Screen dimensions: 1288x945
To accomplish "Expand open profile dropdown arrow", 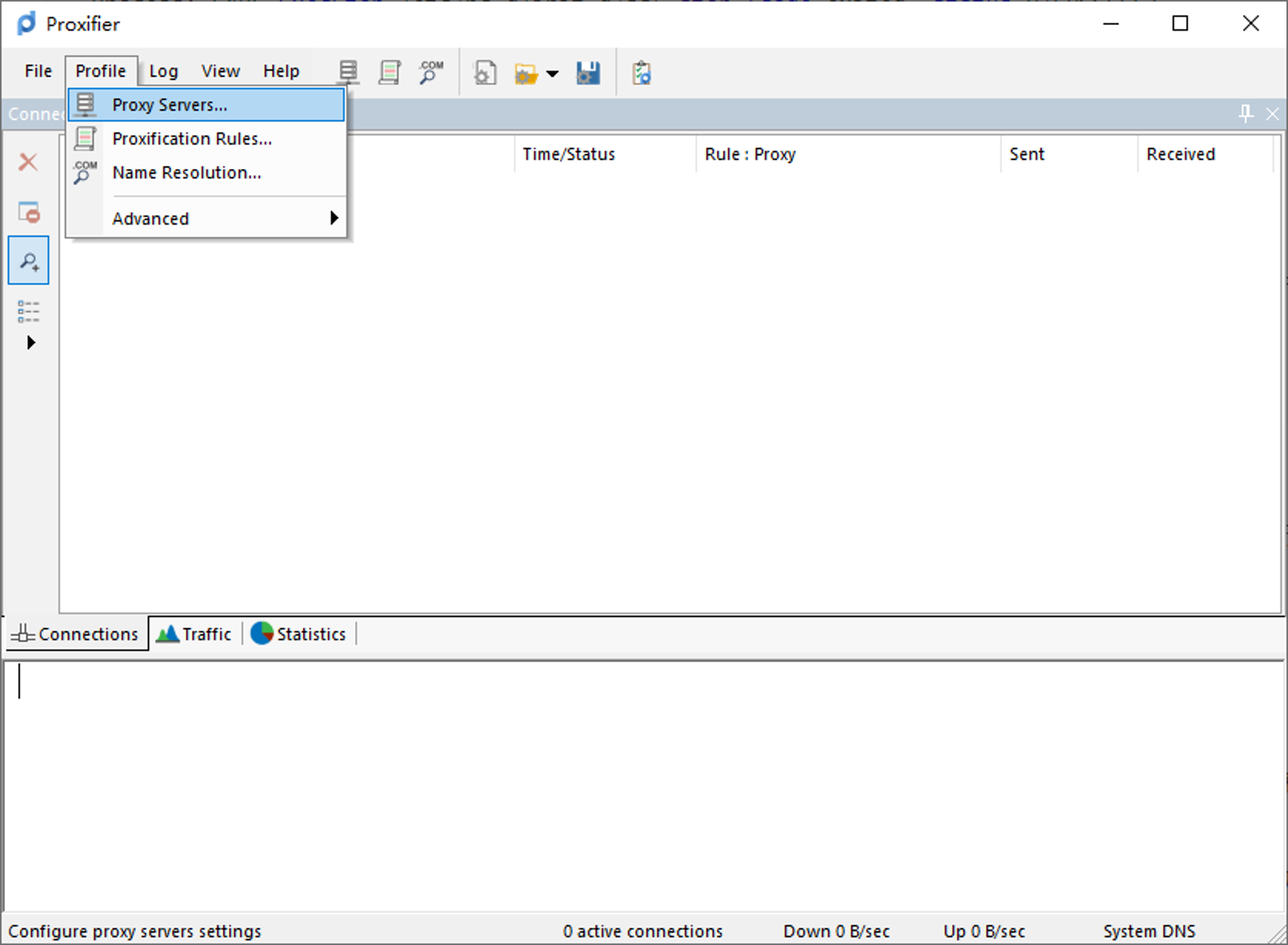I will click(x=553, y=73).
